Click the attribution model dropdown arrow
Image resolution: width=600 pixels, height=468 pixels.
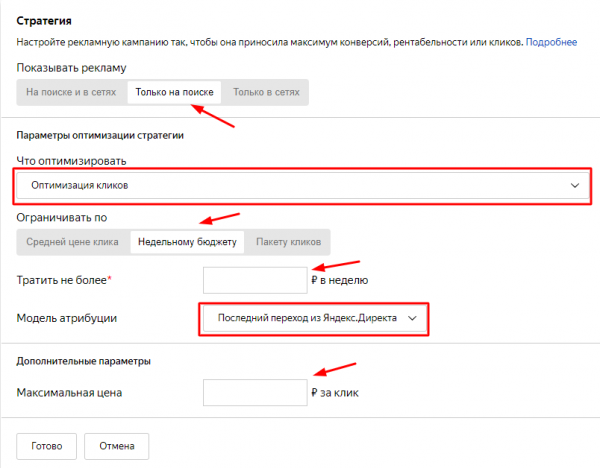tap(411, 319)
